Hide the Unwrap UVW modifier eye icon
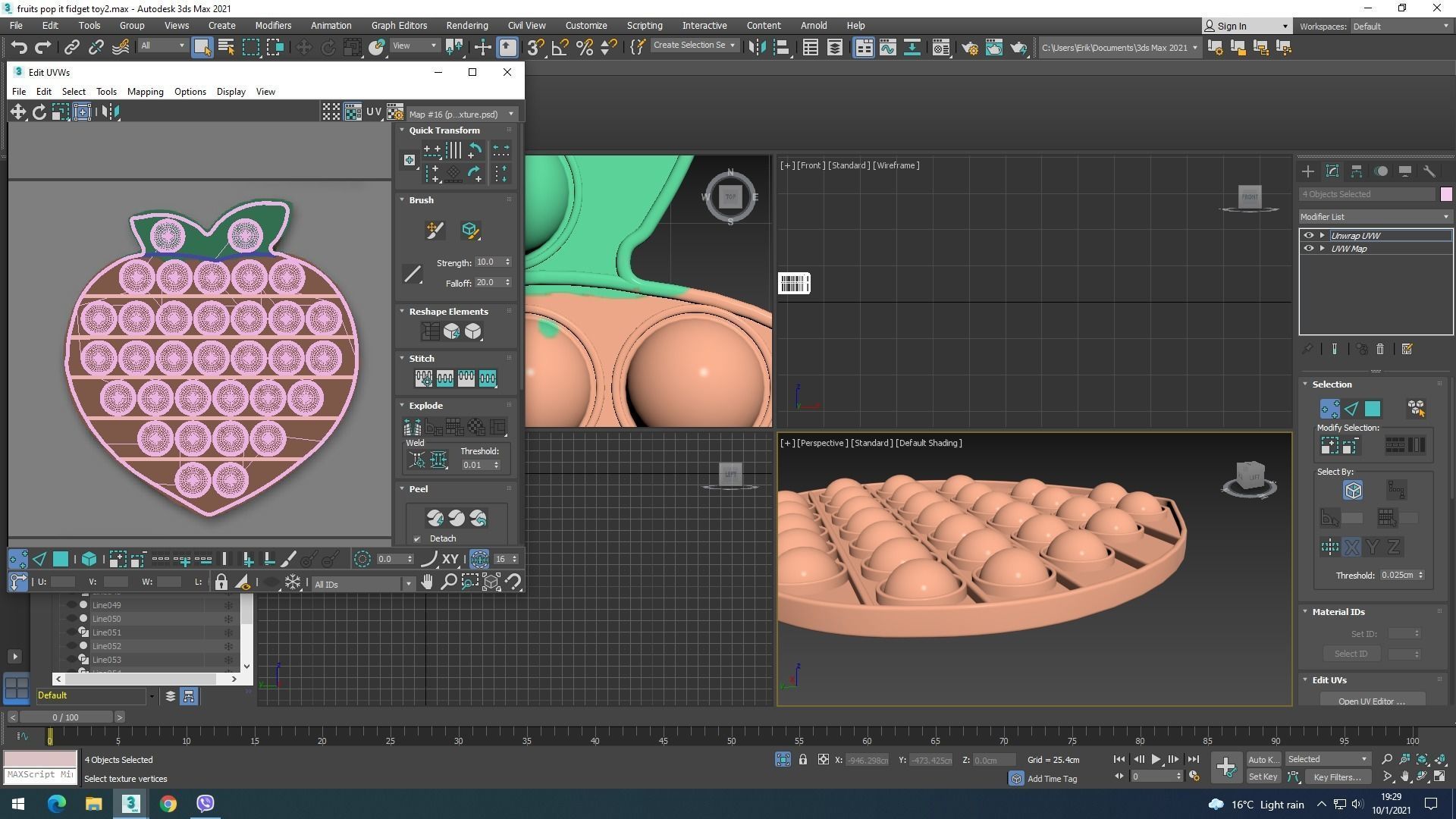Image resolution: width=1456 pixels, height=819 pixels. pos(1308,236)
